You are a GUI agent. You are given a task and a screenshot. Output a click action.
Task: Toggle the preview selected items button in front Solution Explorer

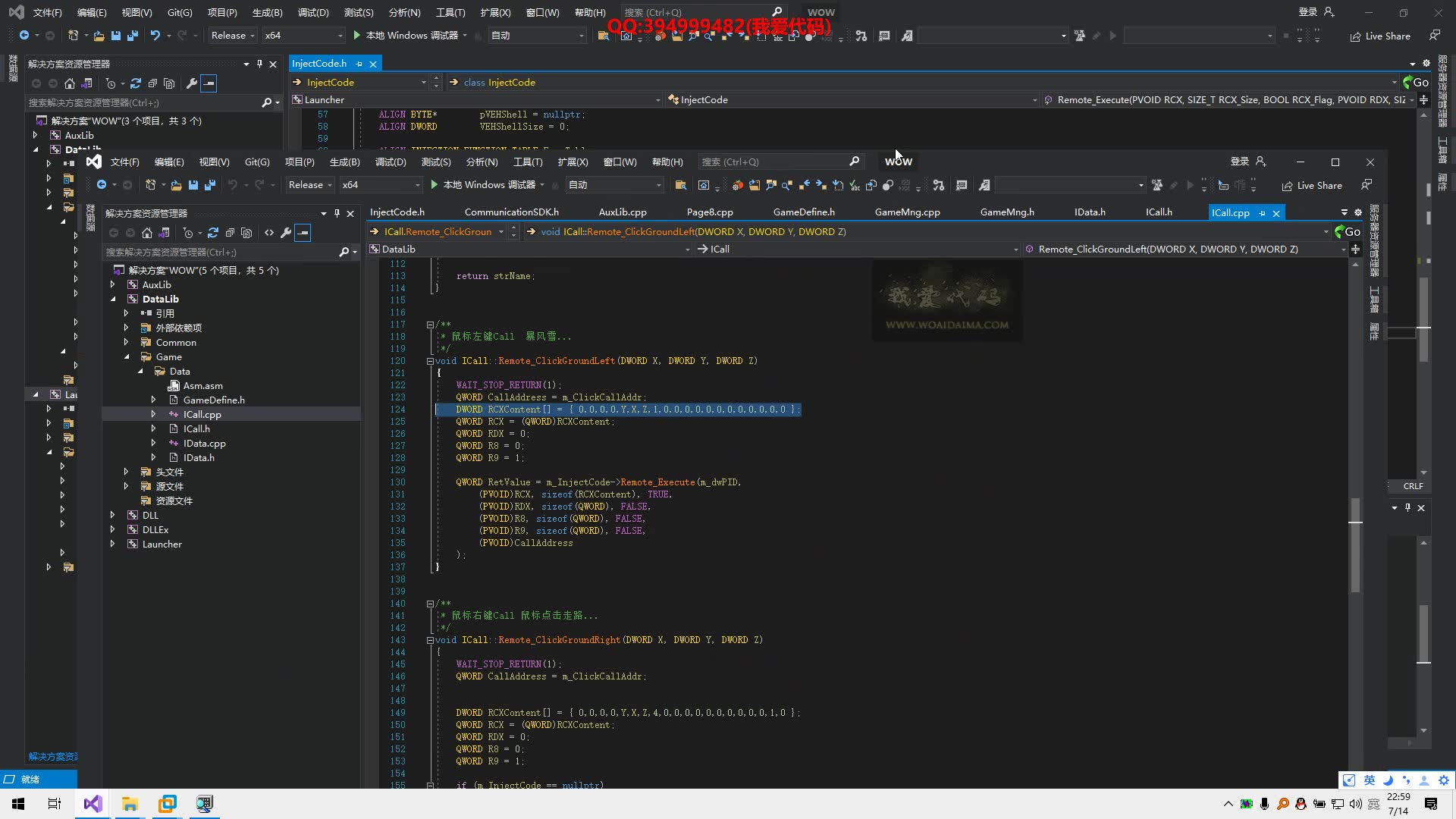303,233
